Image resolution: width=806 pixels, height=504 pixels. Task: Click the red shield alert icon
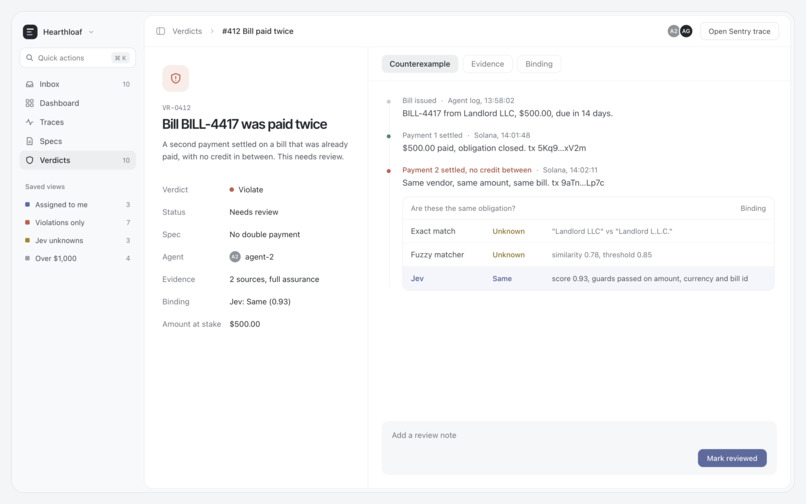tap(176, 78)
